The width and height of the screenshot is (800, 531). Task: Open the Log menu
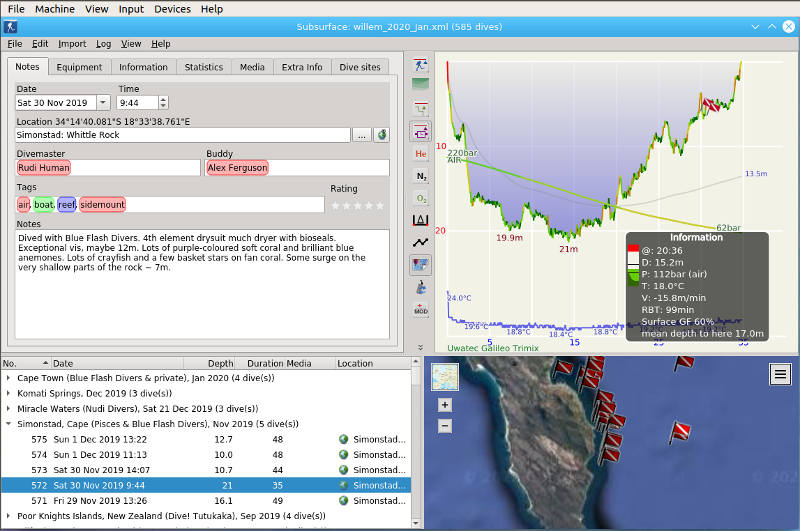104,44
